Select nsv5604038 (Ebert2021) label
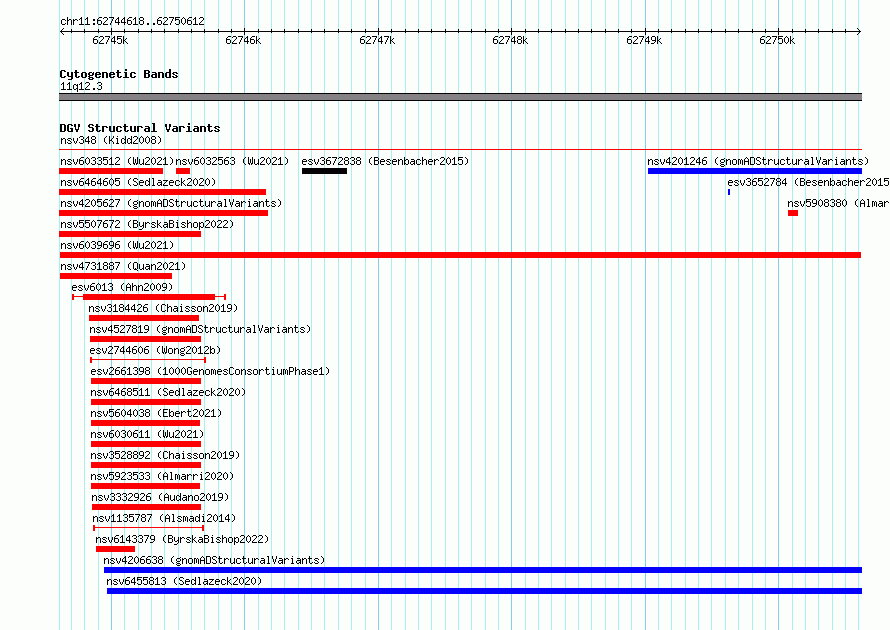This screenshot has height=630, width=890. (x=156, y=413)
